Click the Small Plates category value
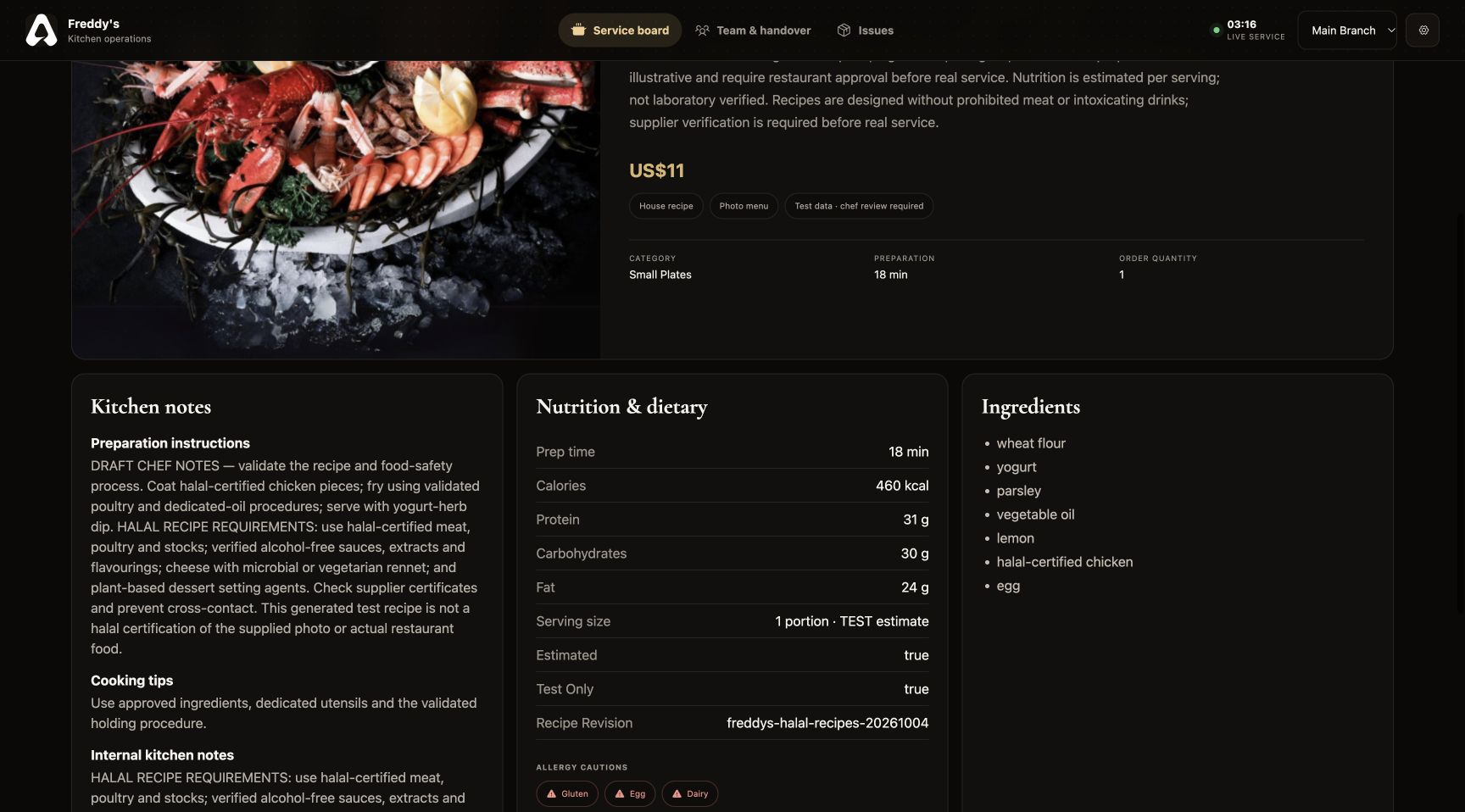Image resolution: width=1465 pixels, height=812 pixels. (660, 275)
